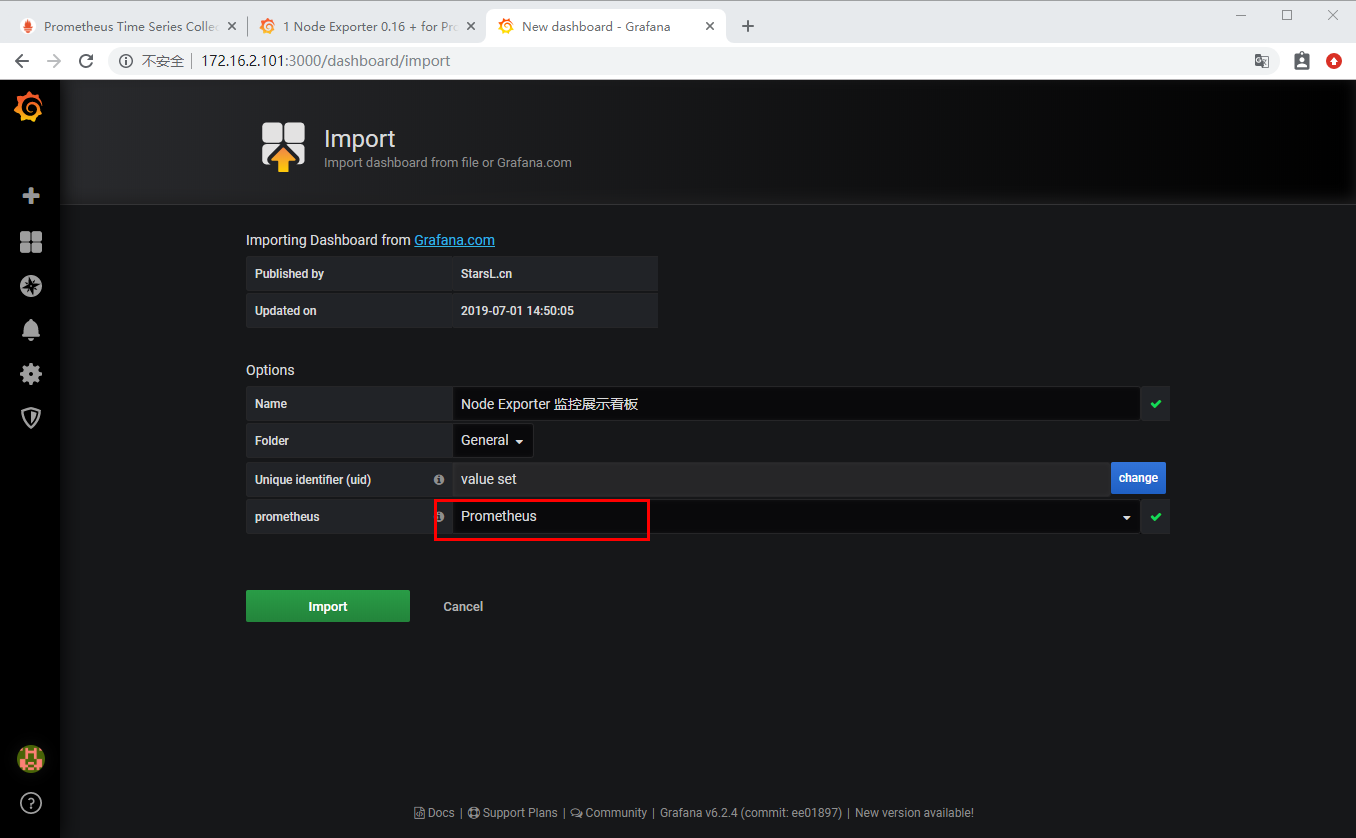Click browser forward arrow
This screenshot has width=1356, height=838.
tap(54, 61)
